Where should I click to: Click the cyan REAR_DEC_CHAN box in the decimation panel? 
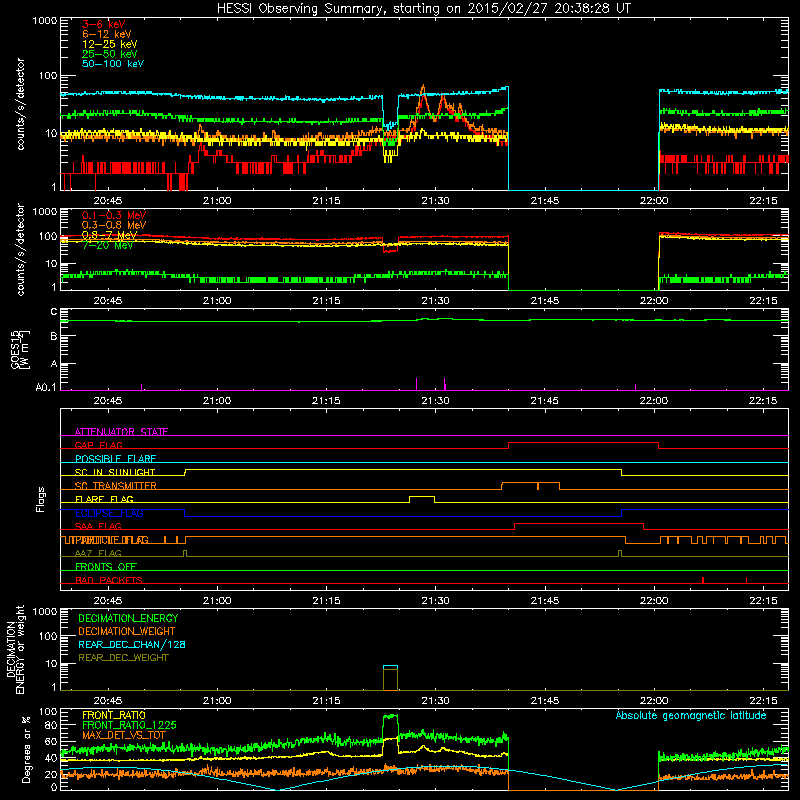coord(390,667)
